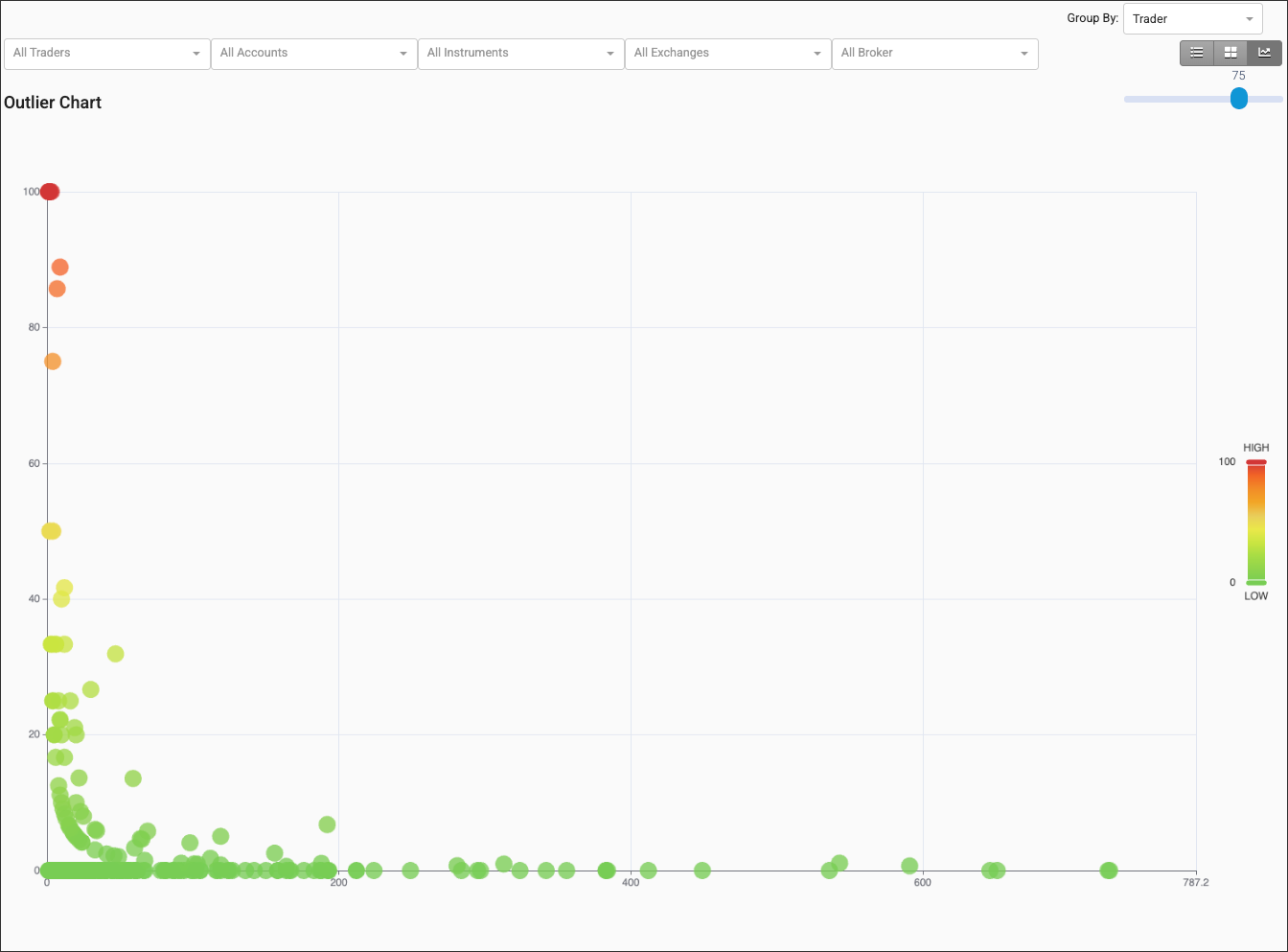Click the orange data point at value 75
Viewport: 1288px width, 952px height.
tap(53, 361)
